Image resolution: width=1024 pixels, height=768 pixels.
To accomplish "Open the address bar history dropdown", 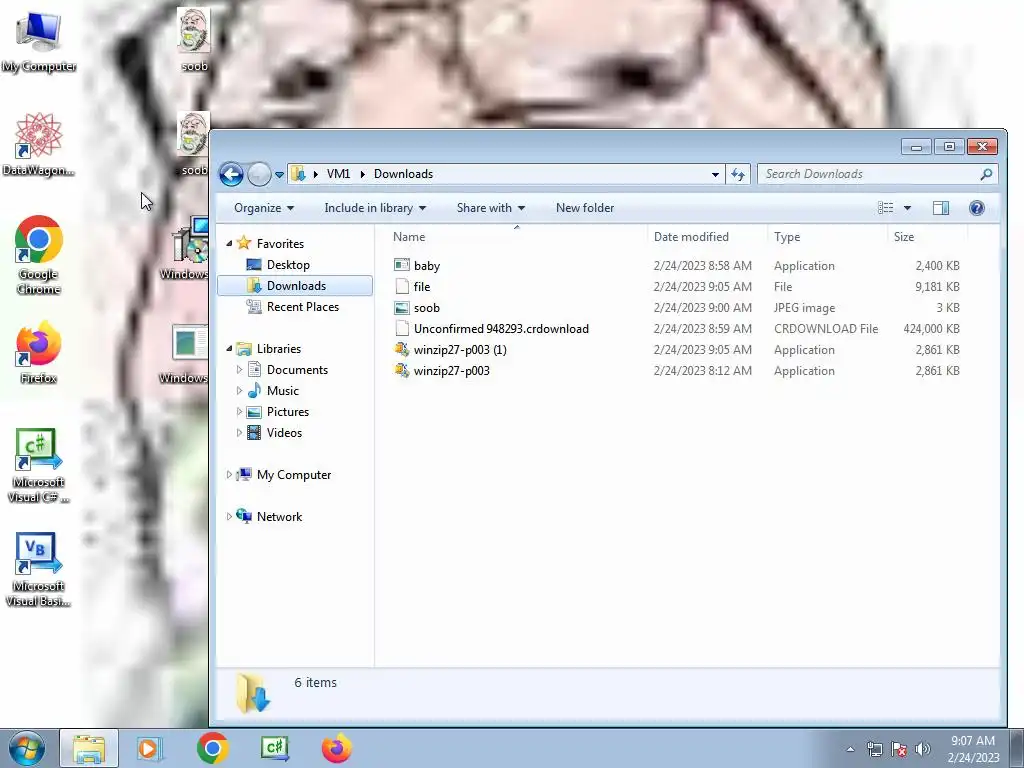I will pyautogui.click(x=715, y=174).
